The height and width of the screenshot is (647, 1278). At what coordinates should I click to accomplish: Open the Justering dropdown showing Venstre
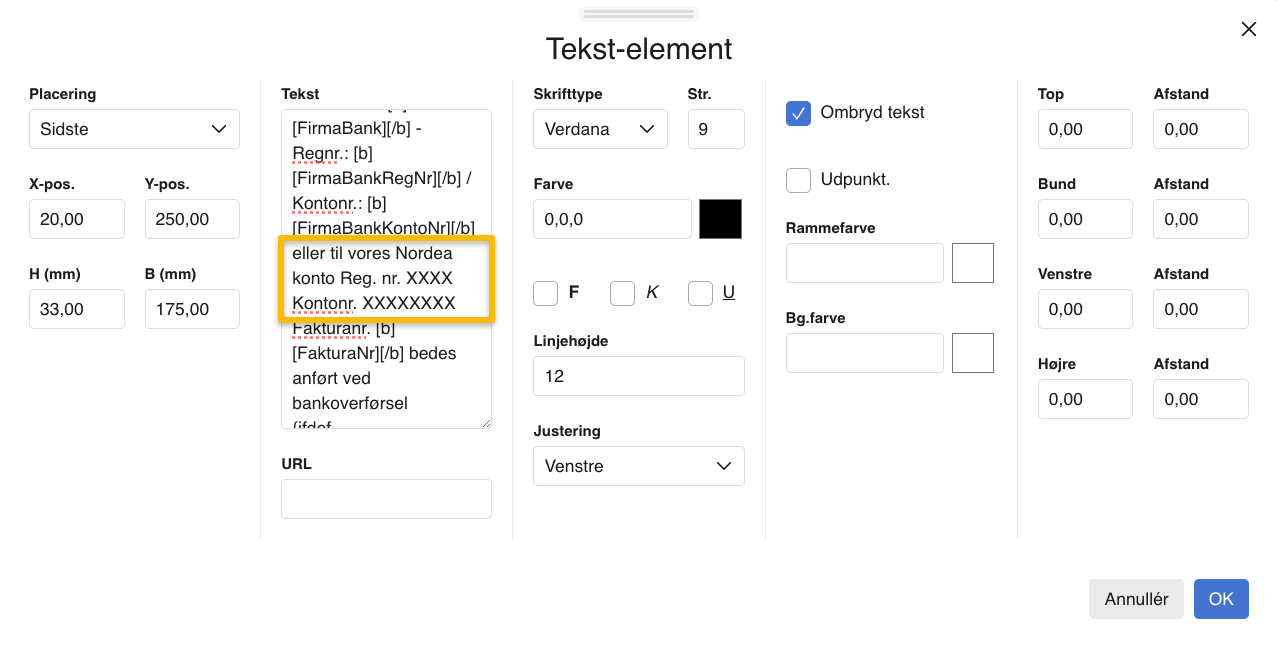638,466
